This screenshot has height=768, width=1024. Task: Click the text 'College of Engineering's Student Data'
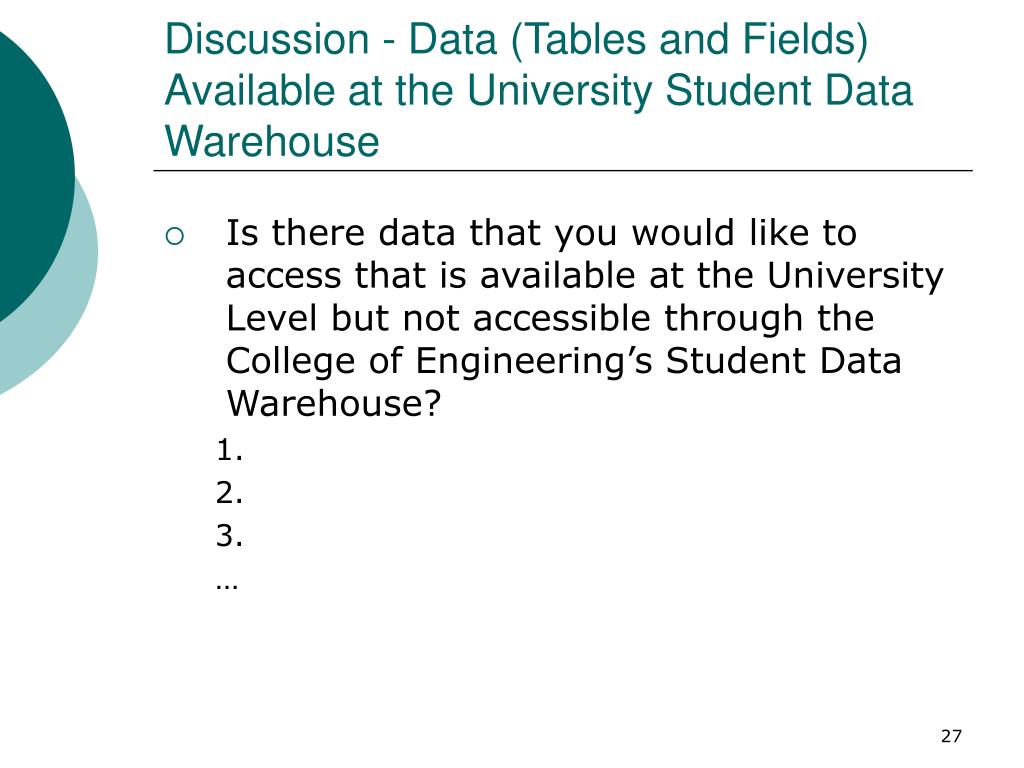point(564,361)
